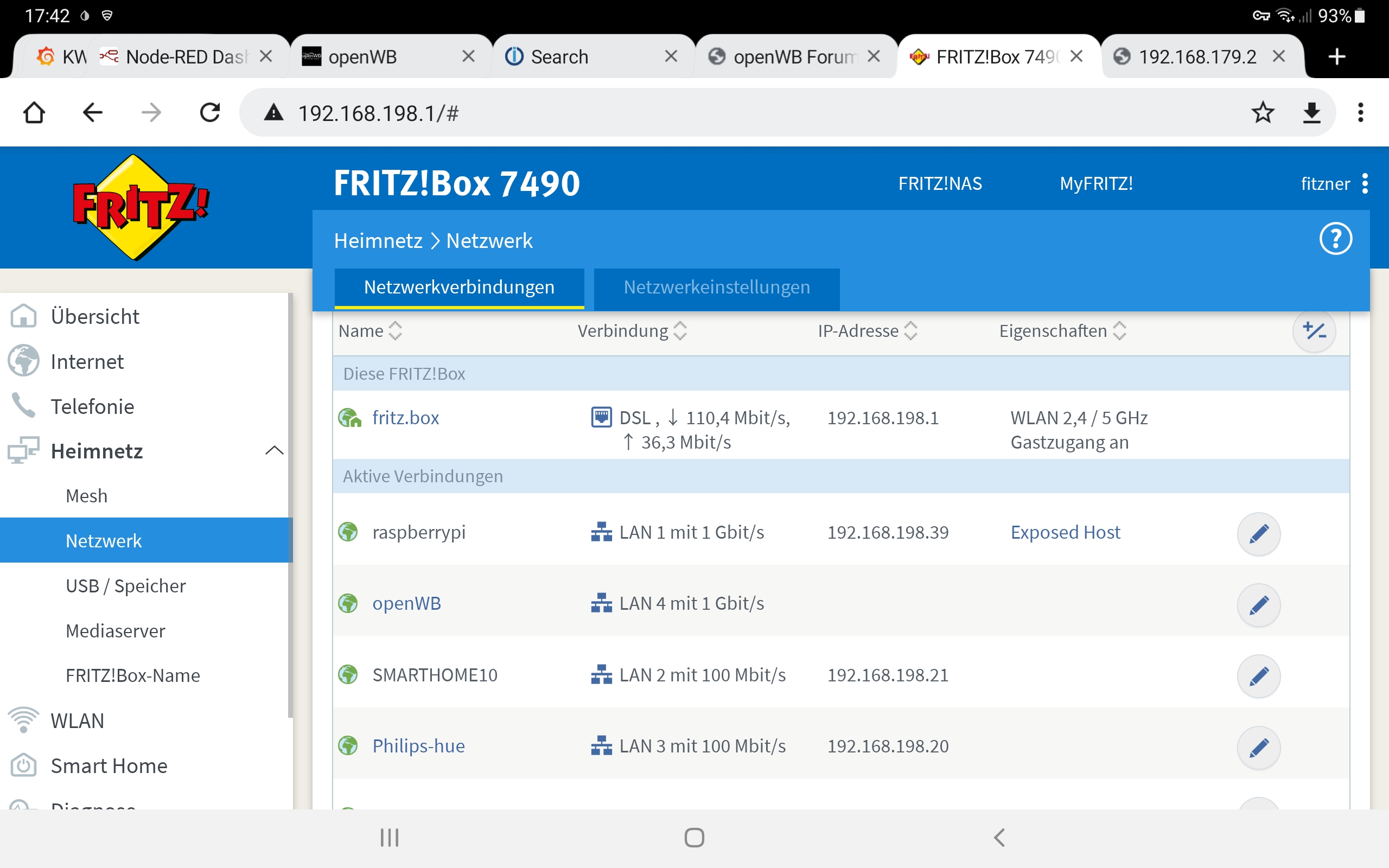The width and height of the screenshot is (1389, 868).
Task: Open Mesh in sidebar menu
Action: click(x=87, y=495)
